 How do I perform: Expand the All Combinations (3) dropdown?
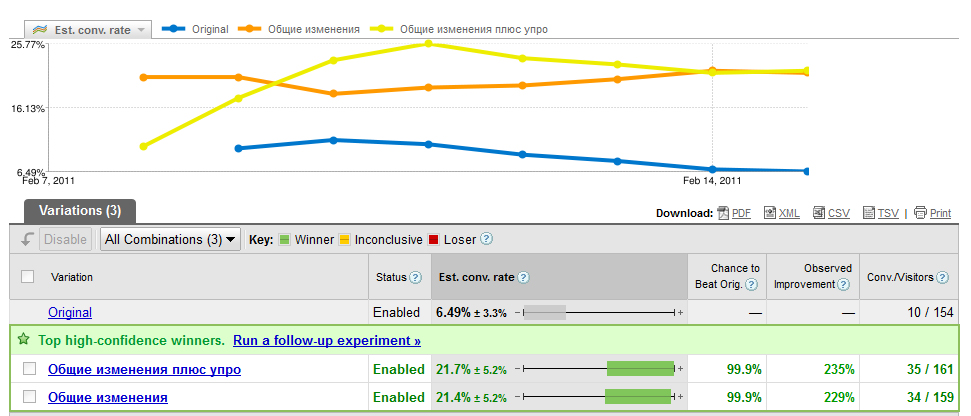click(x=170, y=240)
